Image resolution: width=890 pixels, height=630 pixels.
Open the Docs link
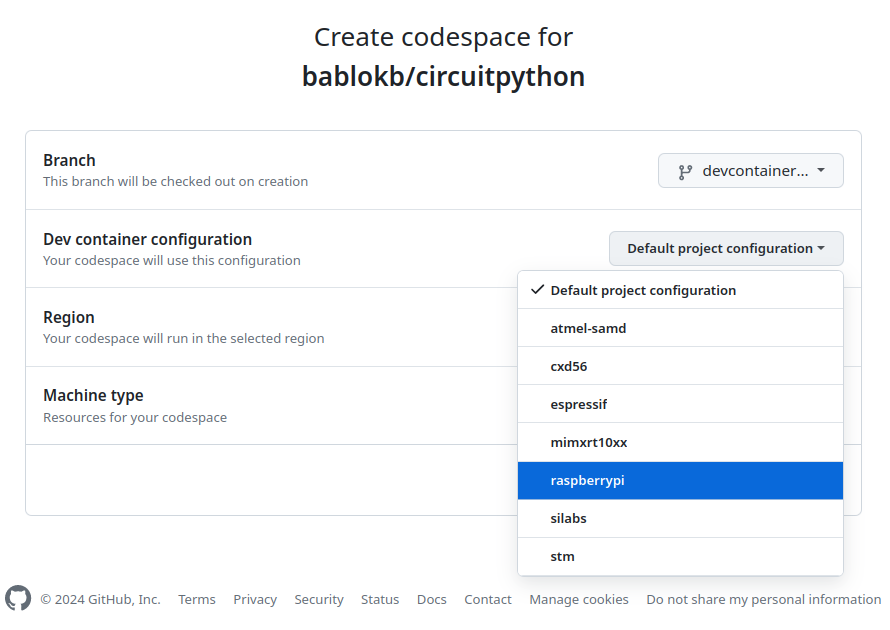(x=432, y=600)
